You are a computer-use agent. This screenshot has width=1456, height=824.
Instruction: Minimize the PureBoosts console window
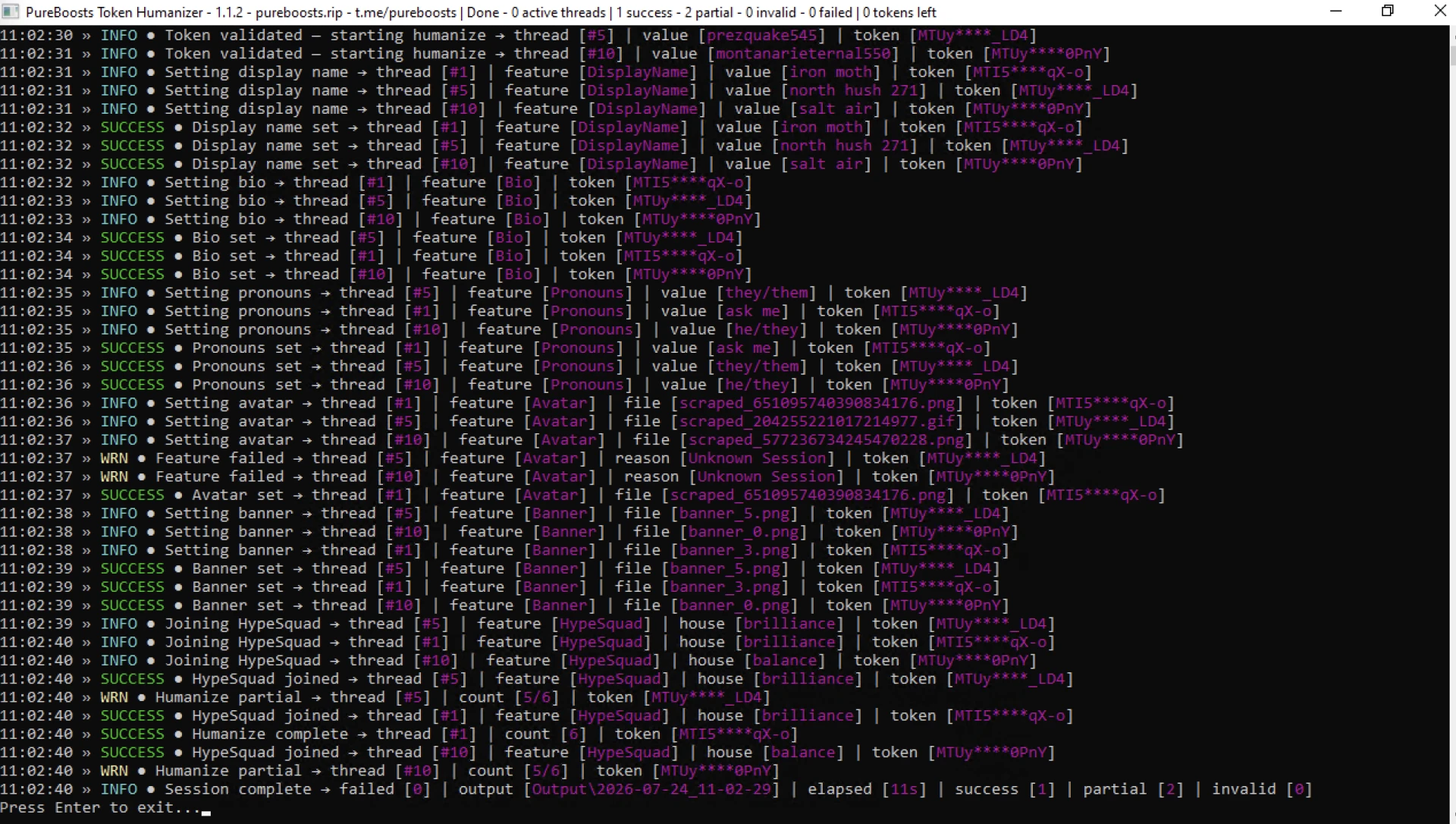(1336, 12)
